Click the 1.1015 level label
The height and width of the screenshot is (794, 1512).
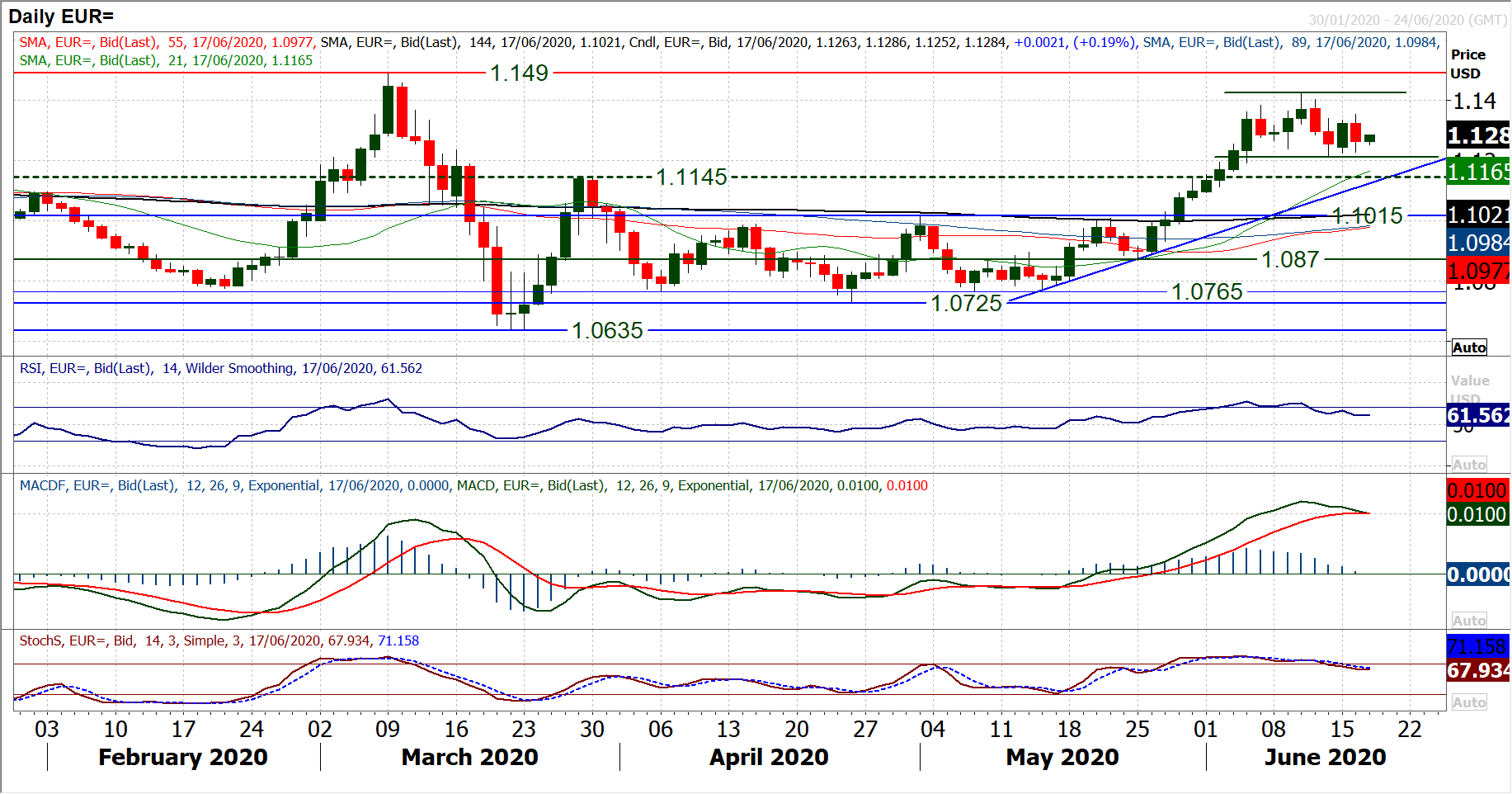[x=1367, y=216]
